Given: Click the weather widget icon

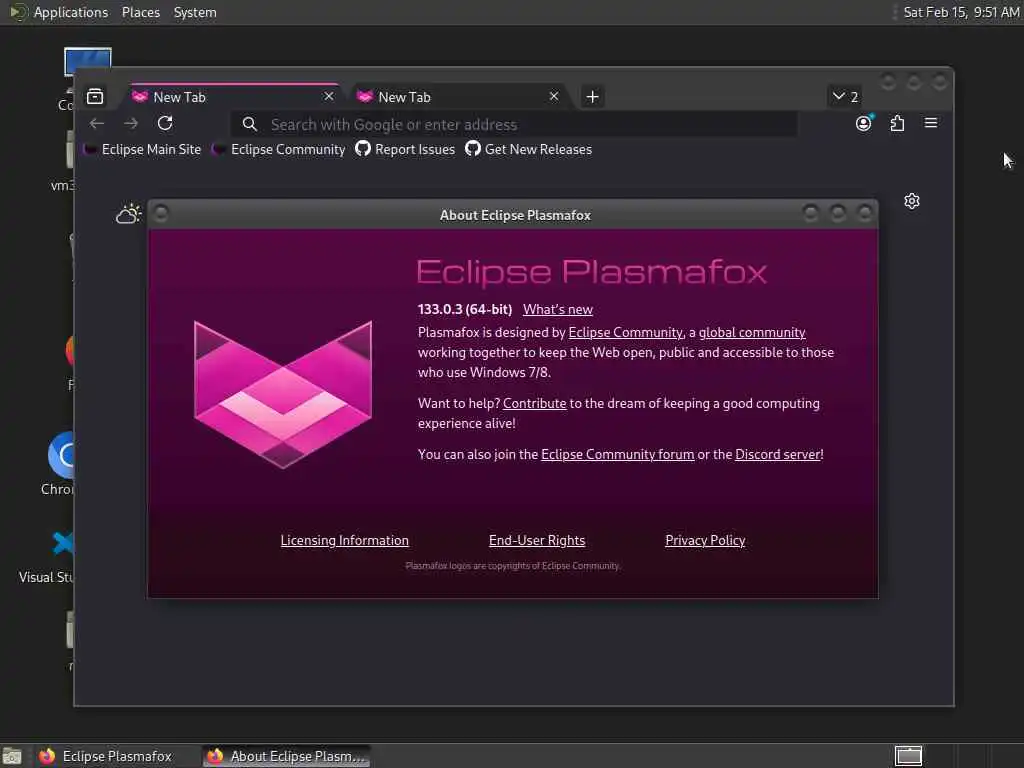Looking at the screenshot, I should tap(129, 214).
